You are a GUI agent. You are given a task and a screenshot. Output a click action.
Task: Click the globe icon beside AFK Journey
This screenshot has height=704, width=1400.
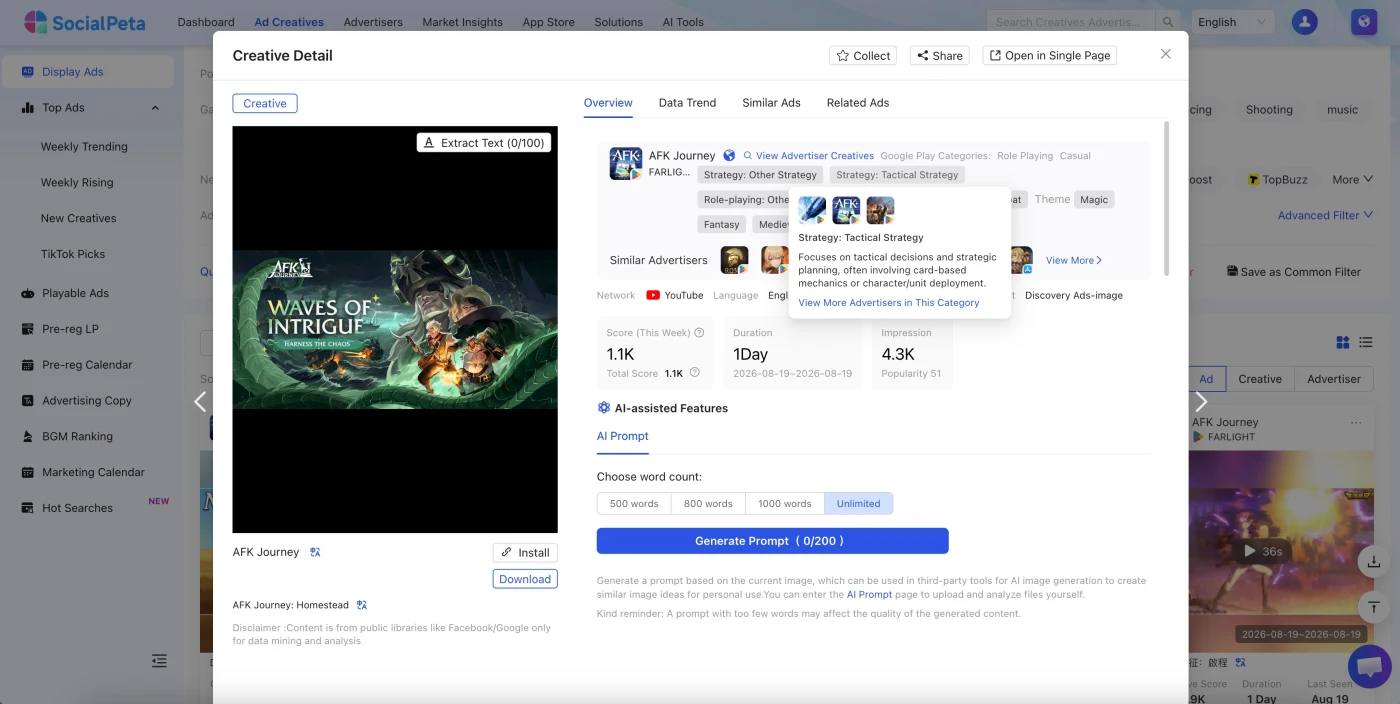click(x=729, y=156)
